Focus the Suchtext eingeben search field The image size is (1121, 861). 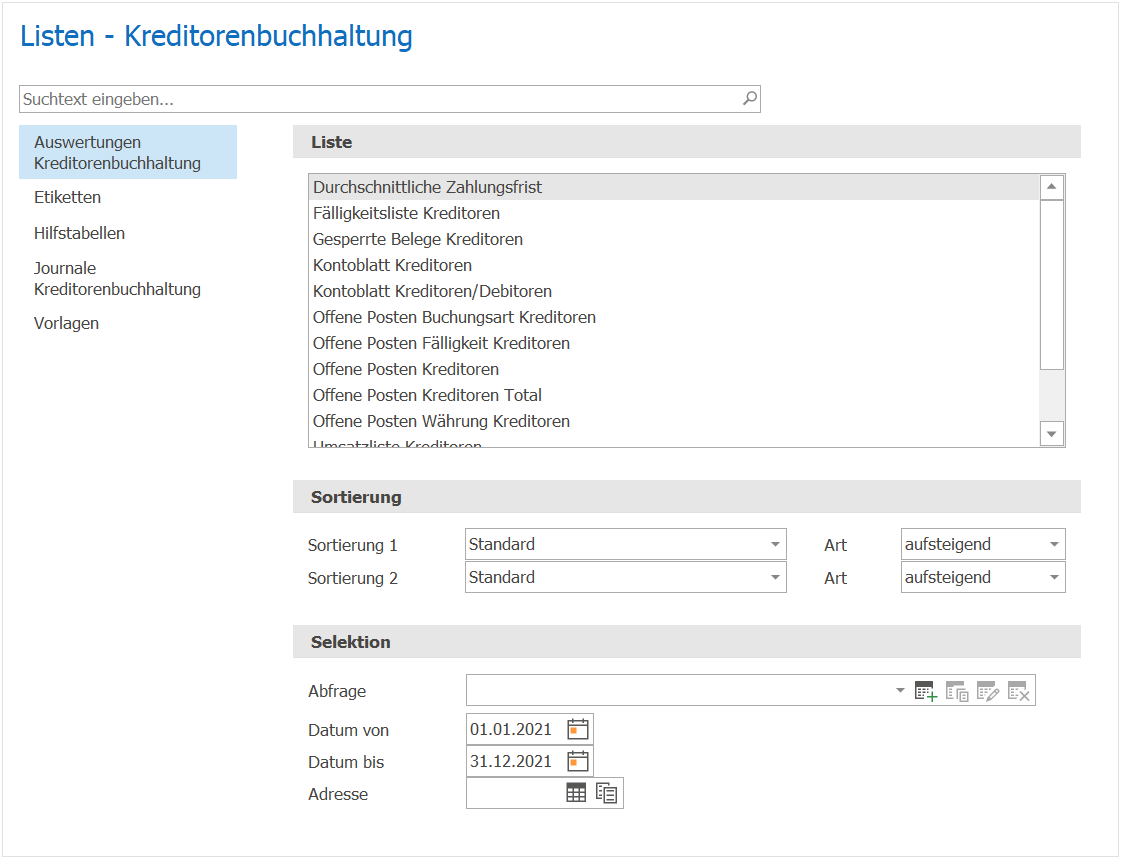(390, 99)
